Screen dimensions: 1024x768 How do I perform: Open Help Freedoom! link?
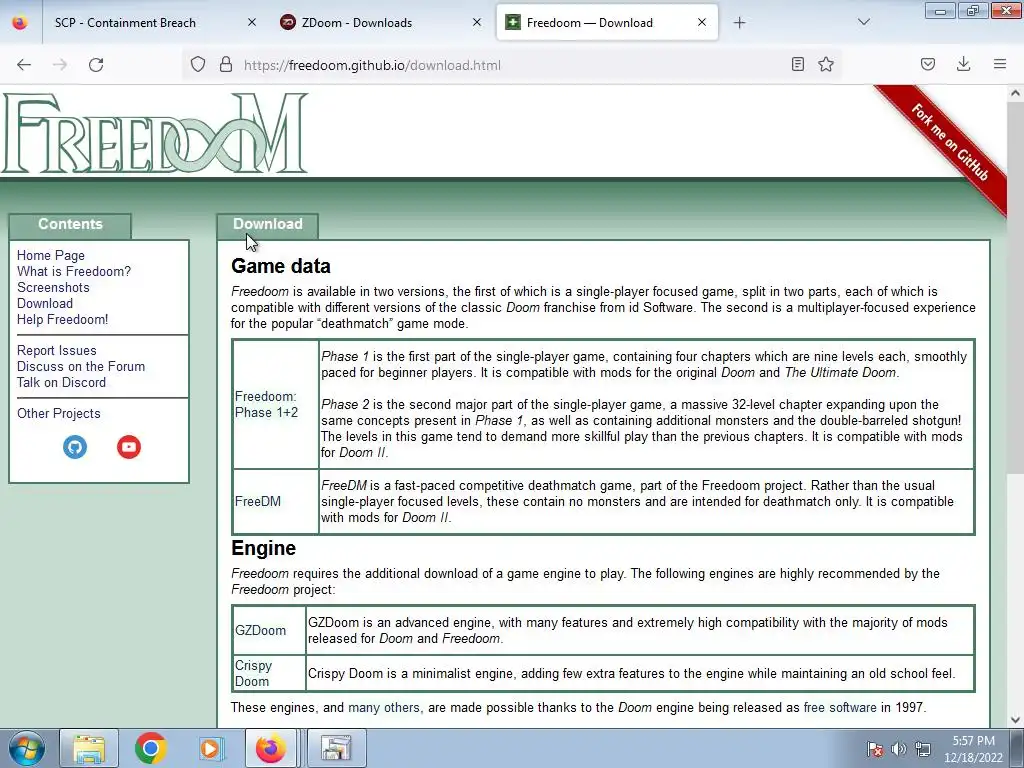coord(63,319)
